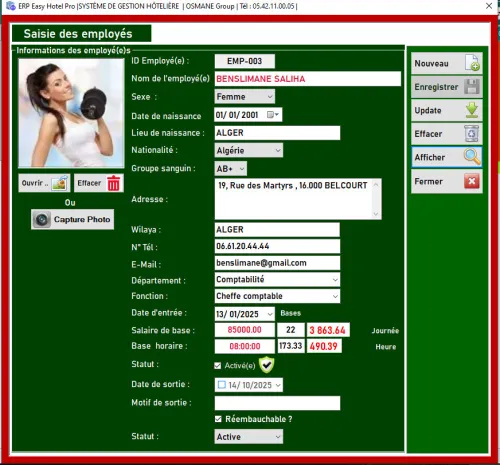This screenshot has width=500, height=465.
Task: Expand the Date de sortie dropdown arrow
Action: [278, 385]
